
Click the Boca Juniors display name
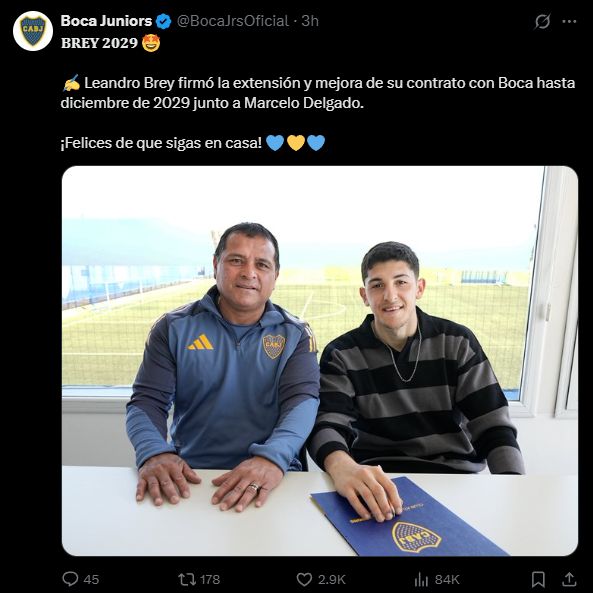click(x=106, y=21)
